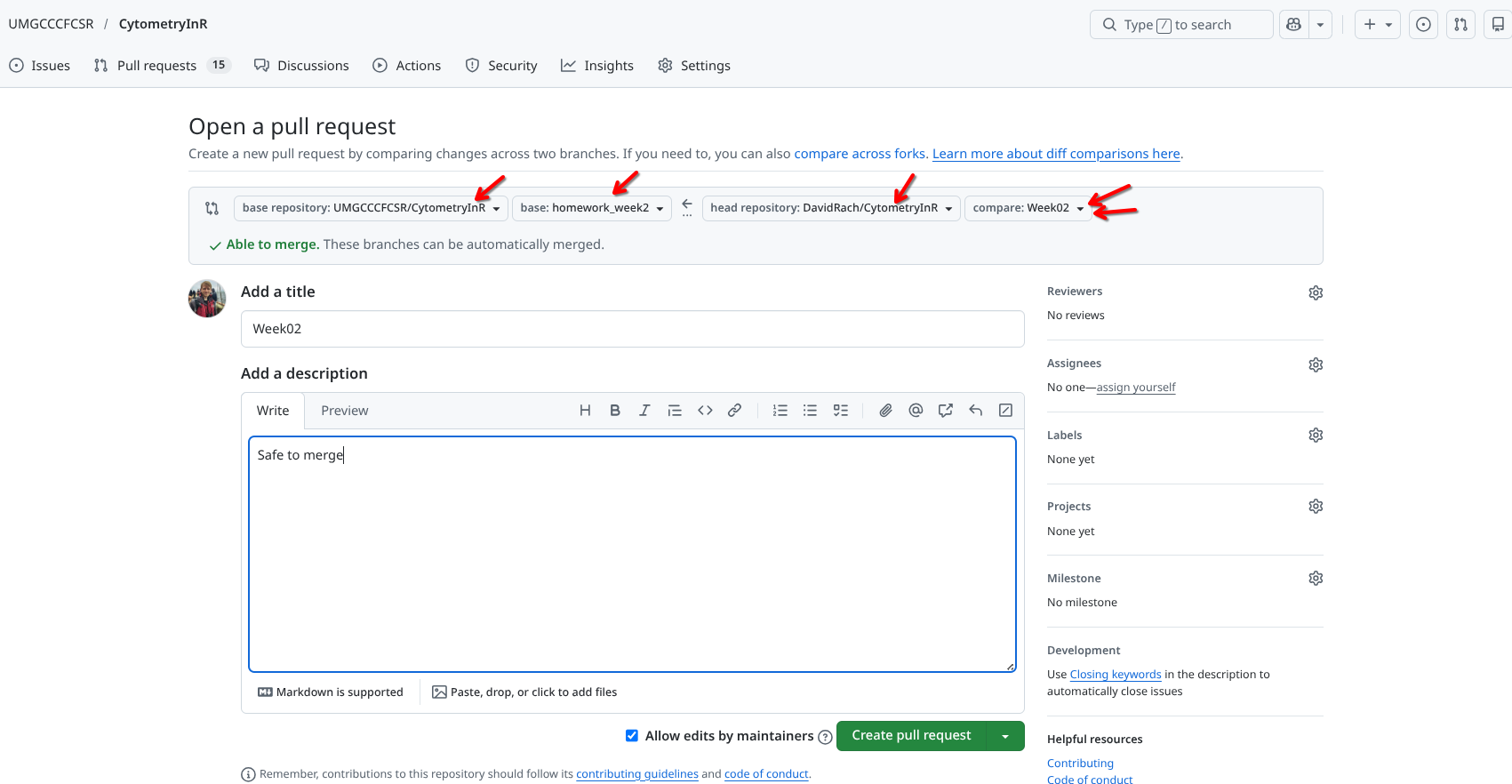Switch to the Preview tab
Screen dimensions: 1512x784
[x=344, y=411]
